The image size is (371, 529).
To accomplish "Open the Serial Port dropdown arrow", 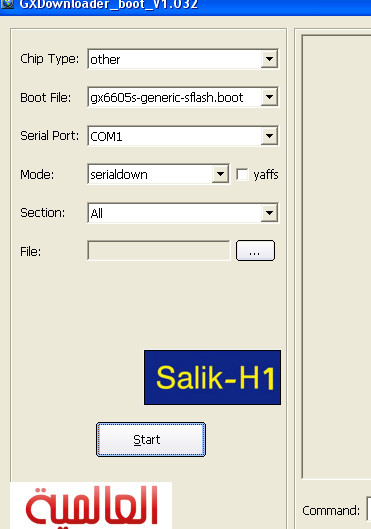I will coord(269,136).
